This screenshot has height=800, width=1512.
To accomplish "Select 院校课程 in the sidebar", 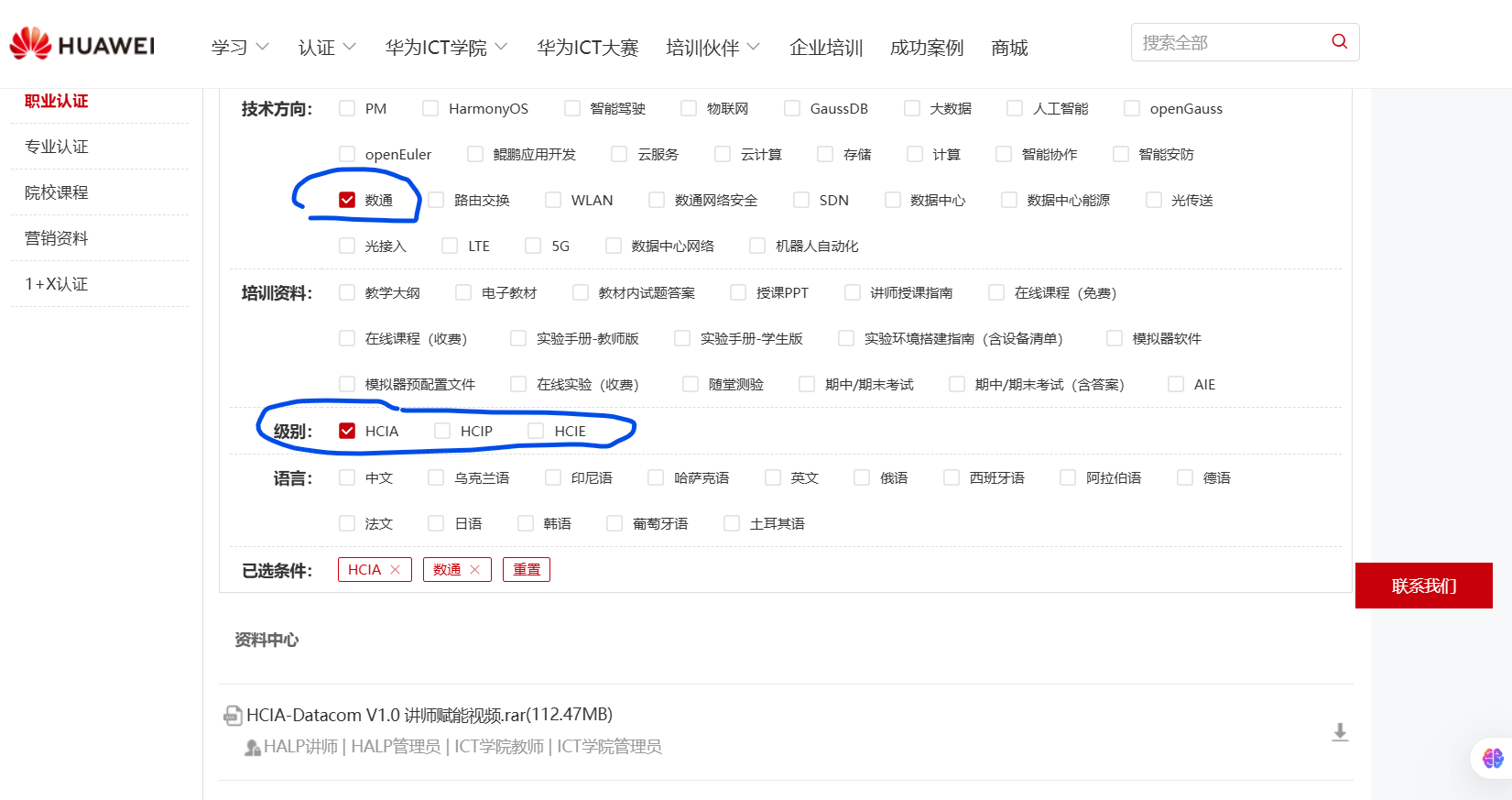I will click(57, 192).
